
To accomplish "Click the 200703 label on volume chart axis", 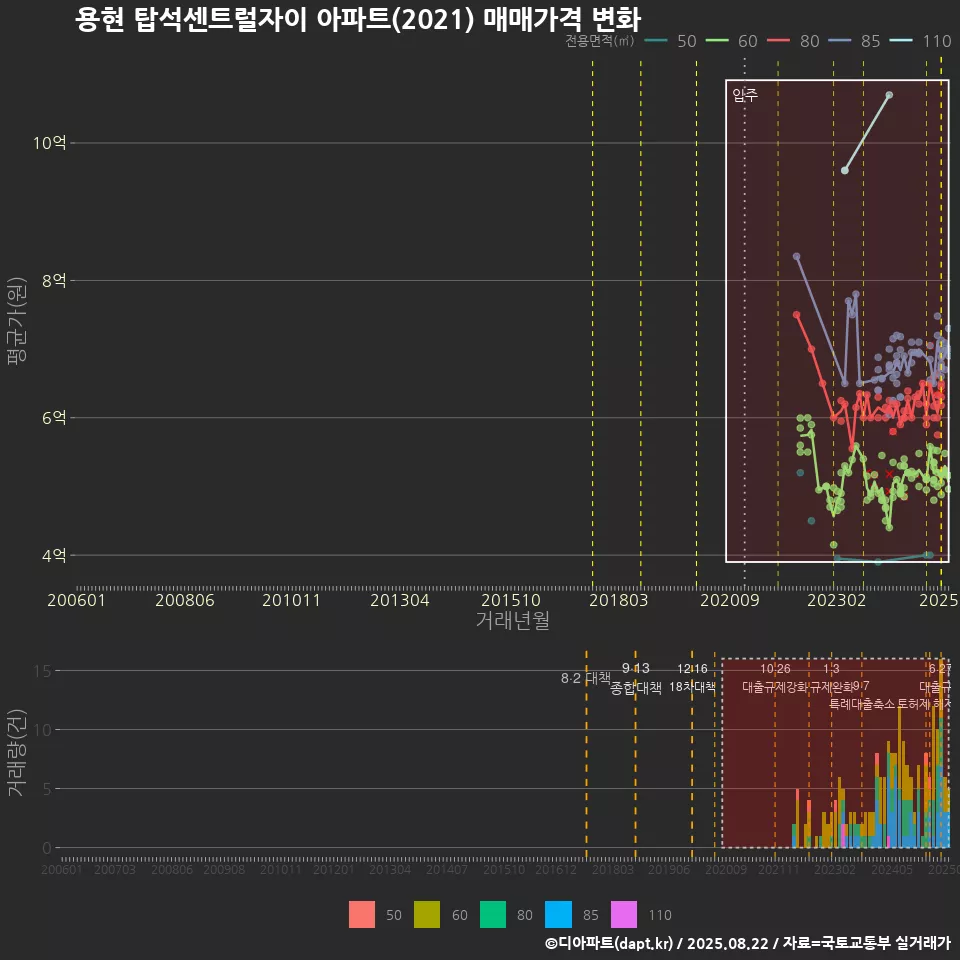I will (114, 869).
